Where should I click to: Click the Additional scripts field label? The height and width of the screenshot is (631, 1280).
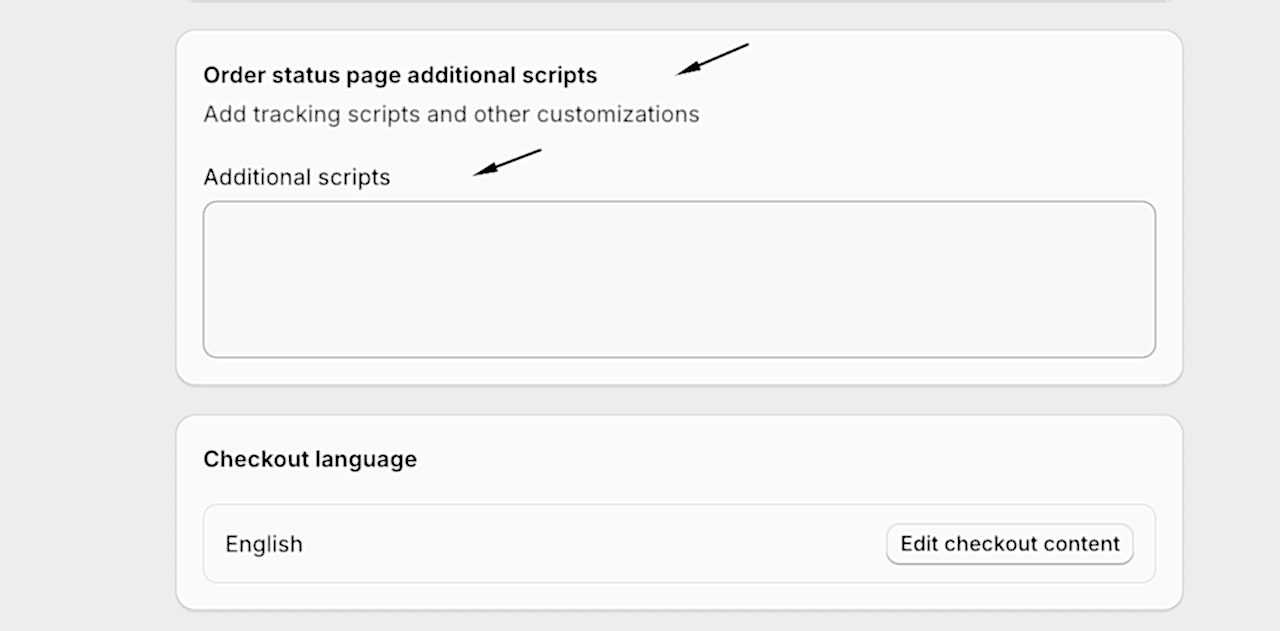(x=297, y=177)
